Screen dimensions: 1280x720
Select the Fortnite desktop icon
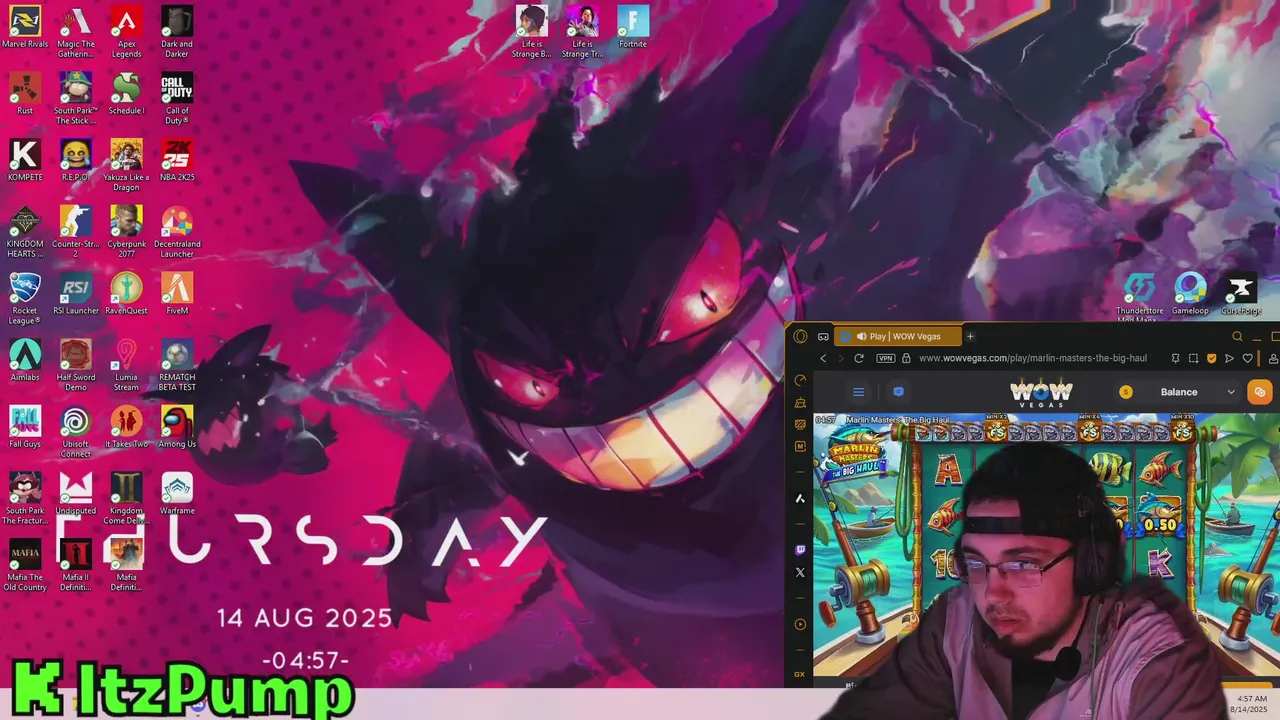tap(633, 27)
